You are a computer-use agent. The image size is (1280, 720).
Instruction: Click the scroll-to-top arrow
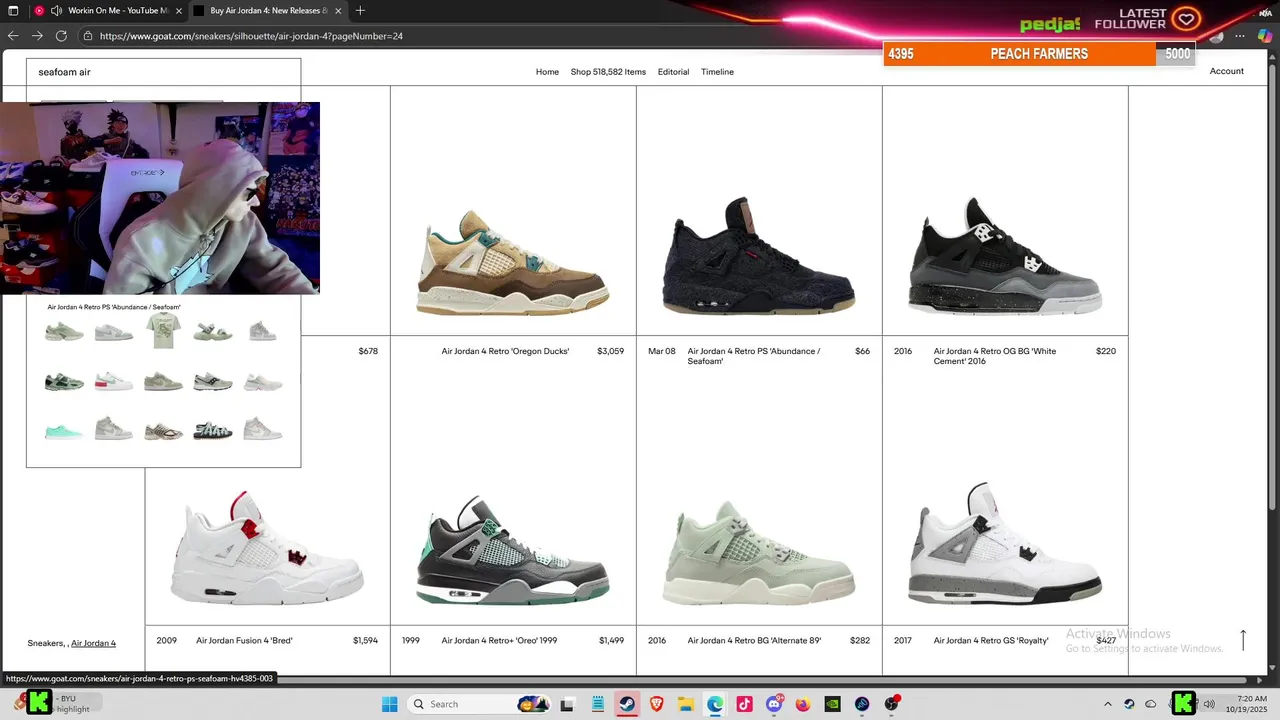[x=1243, y=640]
